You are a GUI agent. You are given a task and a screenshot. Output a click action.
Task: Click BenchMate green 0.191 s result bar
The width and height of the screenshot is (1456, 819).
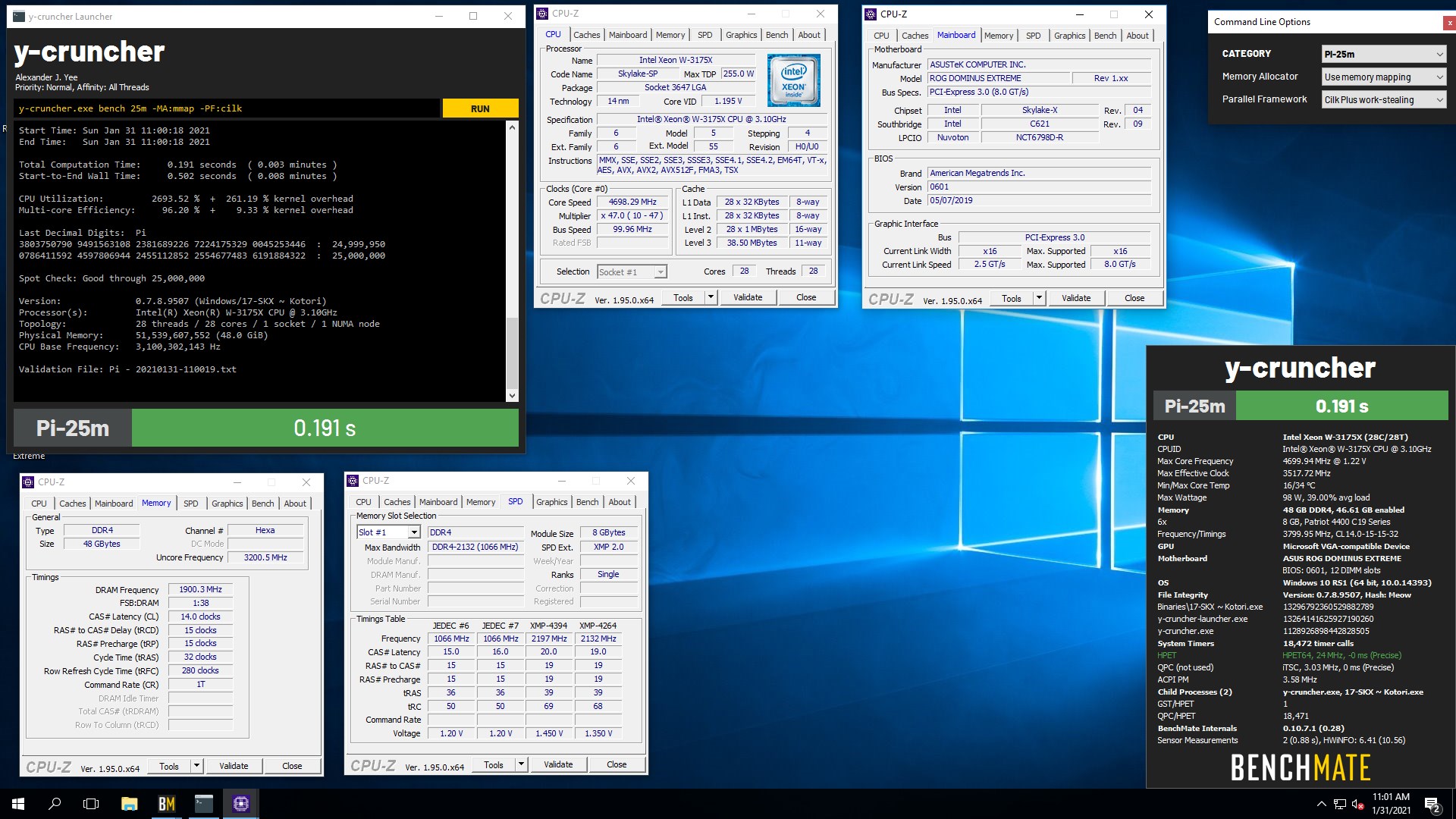click(1341, 406)
